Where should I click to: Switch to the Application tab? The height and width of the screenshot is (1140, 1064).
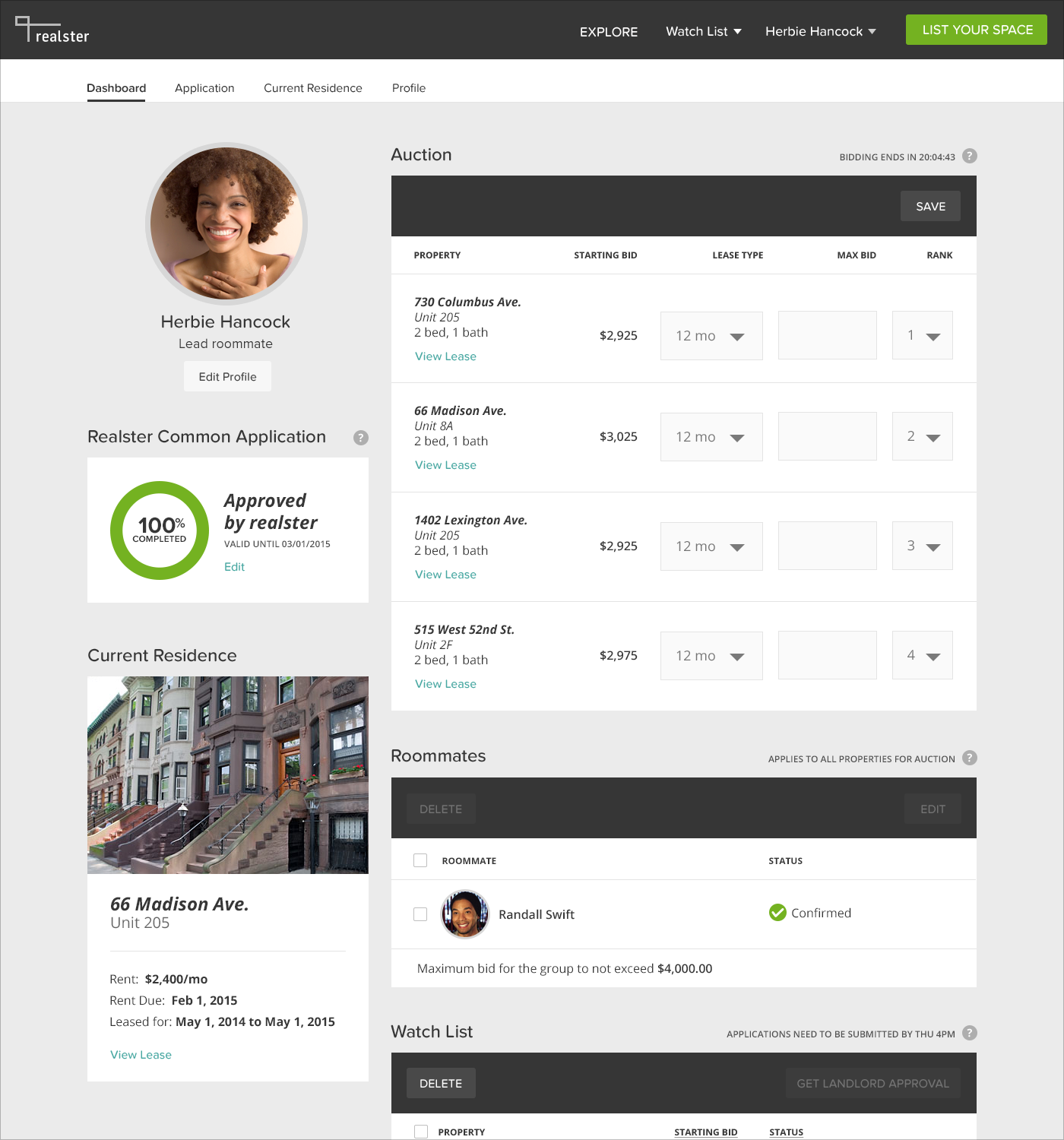[x=204, y=88]
